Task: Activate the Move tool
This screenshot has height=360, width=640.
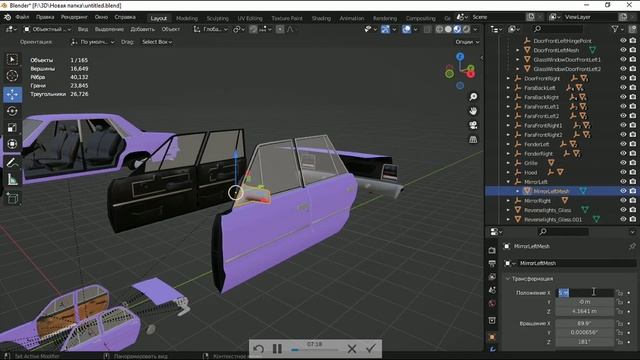Action: 12,94
